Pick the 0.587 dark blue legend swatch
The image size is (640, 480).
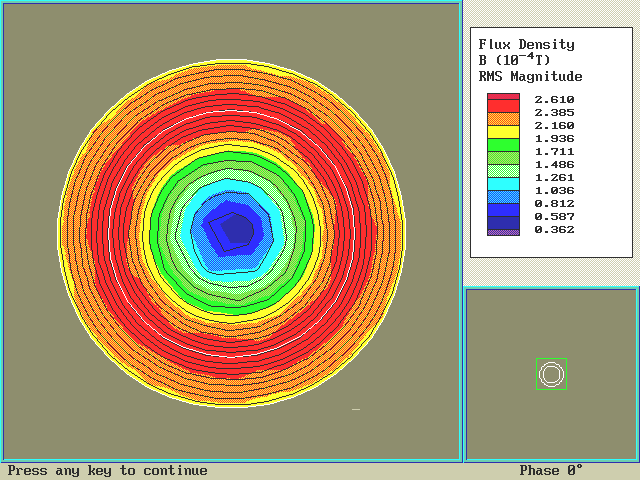click(503, 217)
